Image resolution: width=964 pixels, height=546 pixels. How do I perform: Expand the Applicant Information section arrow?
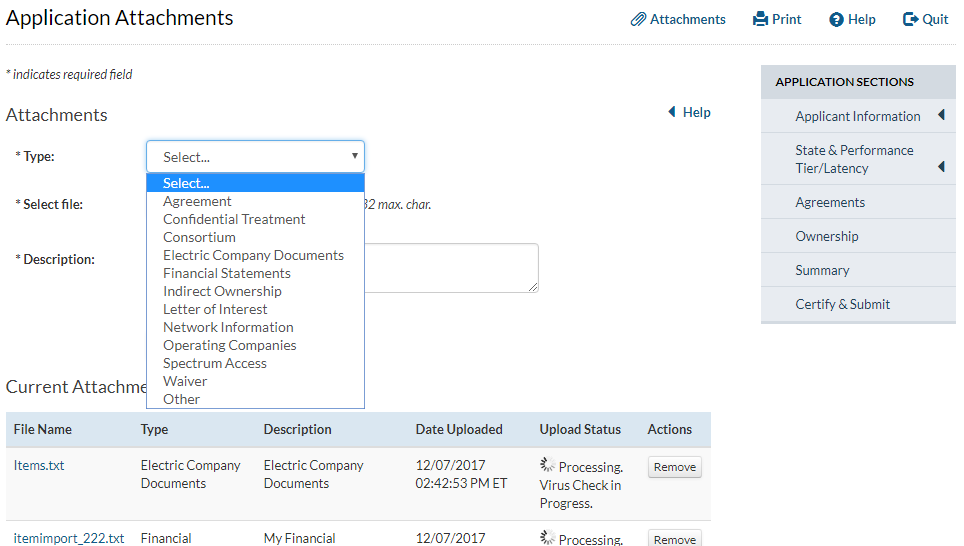[941, 116]
